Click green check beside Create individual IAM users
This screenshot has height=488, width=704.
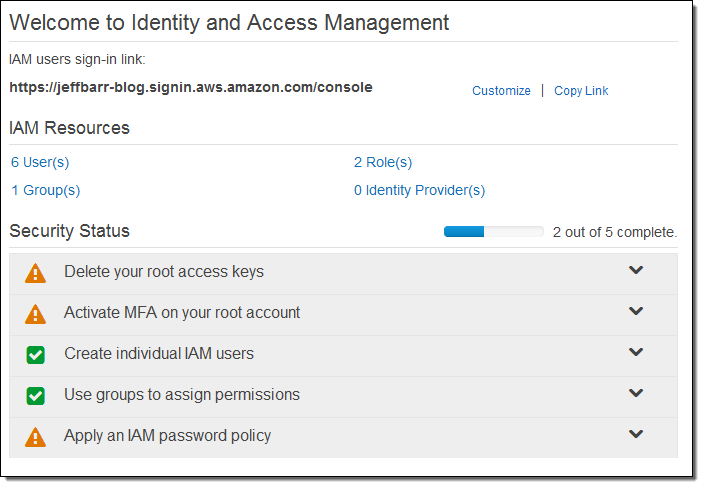35,355
